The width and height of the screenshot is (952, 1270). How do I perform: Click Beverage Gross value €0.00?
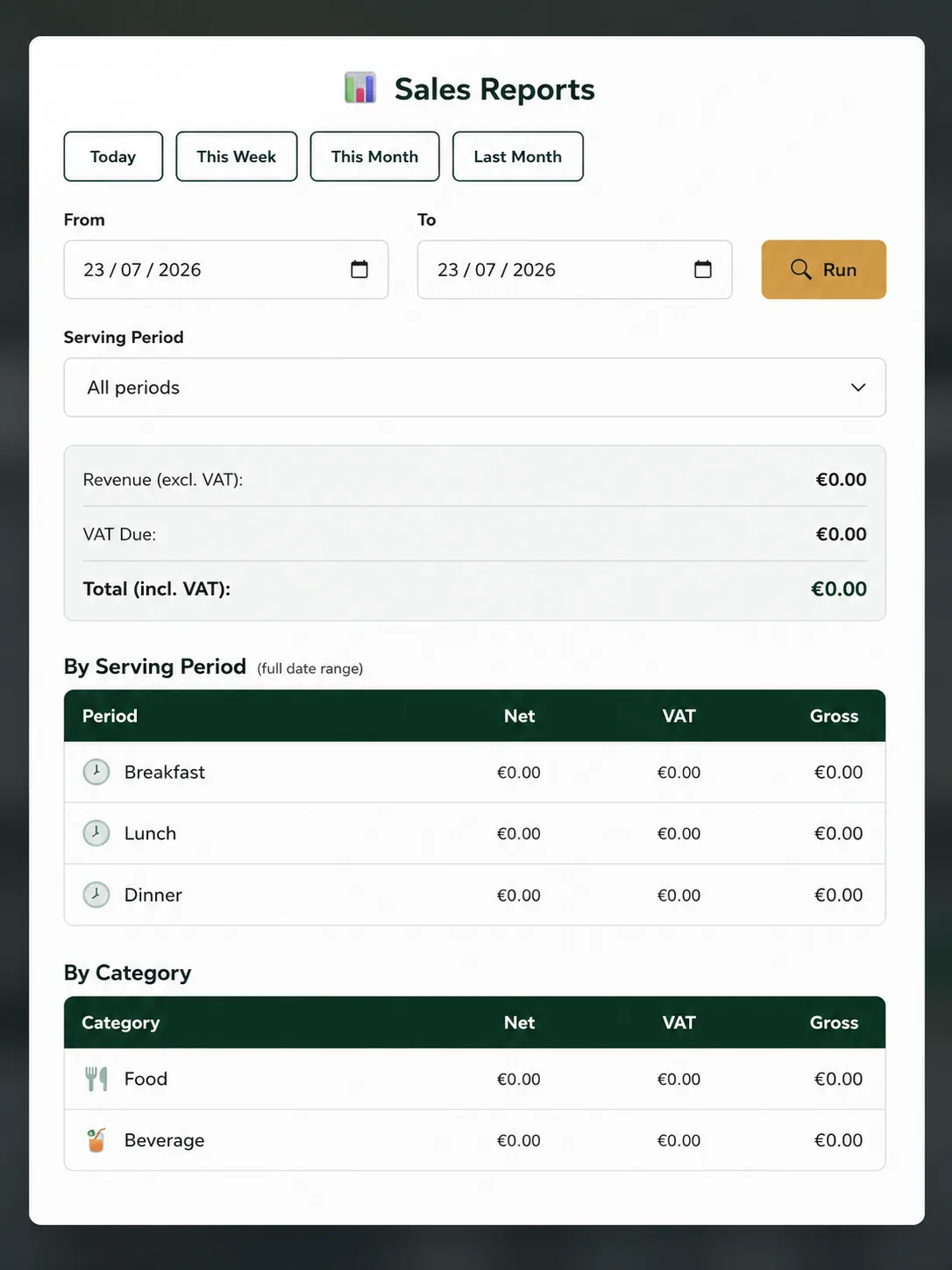pyautogui.click(x=839, y=1140)
